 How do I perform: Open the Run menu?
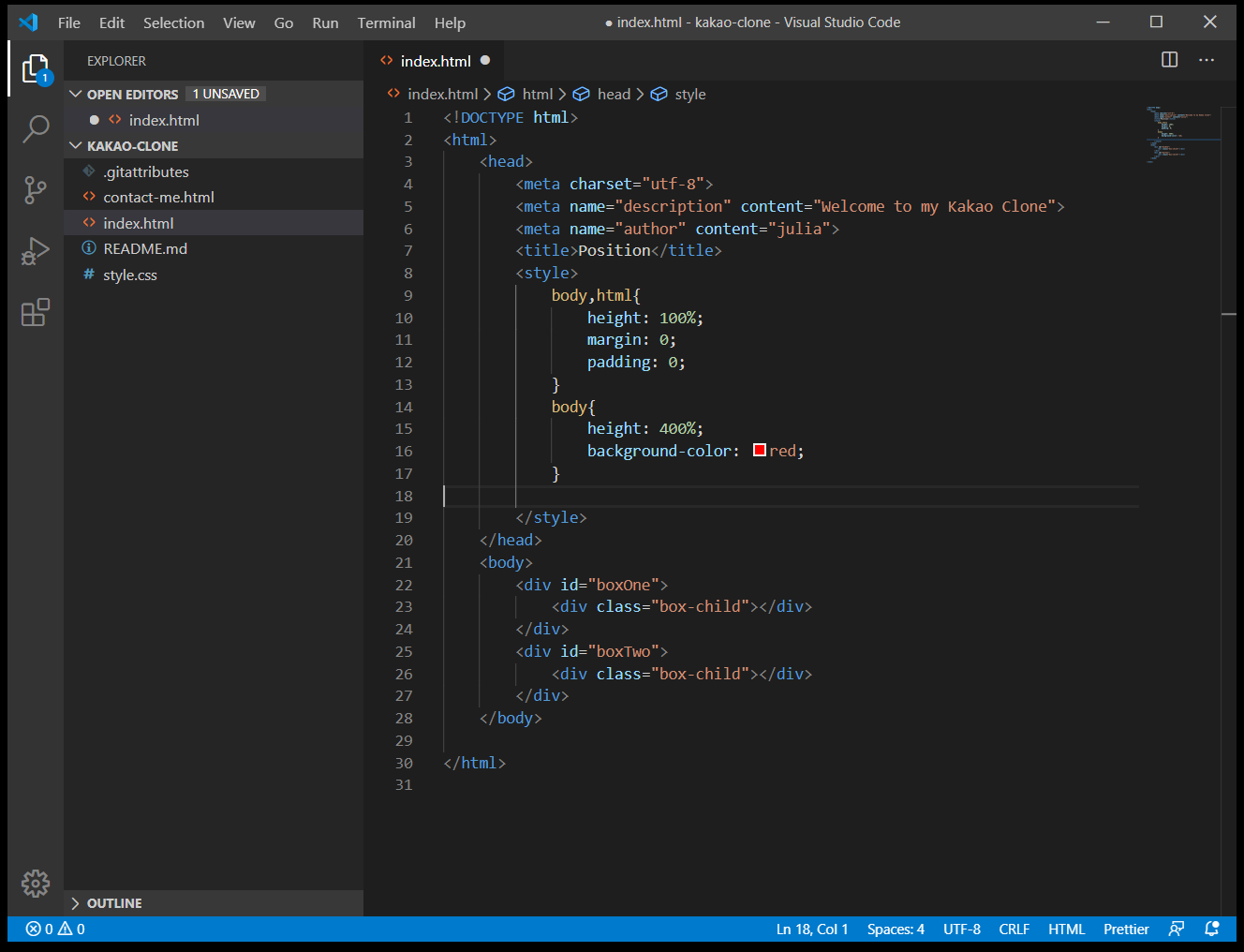[325, 22]
